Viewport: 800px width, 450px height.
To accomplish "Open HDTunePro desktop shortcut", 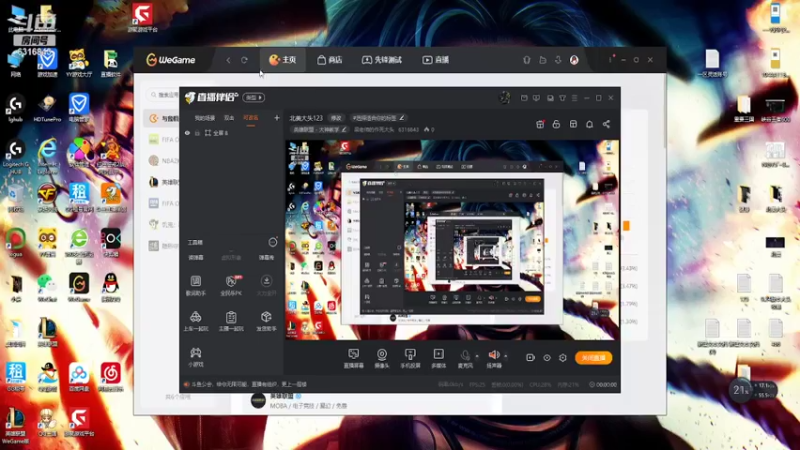I will [47, 108].
